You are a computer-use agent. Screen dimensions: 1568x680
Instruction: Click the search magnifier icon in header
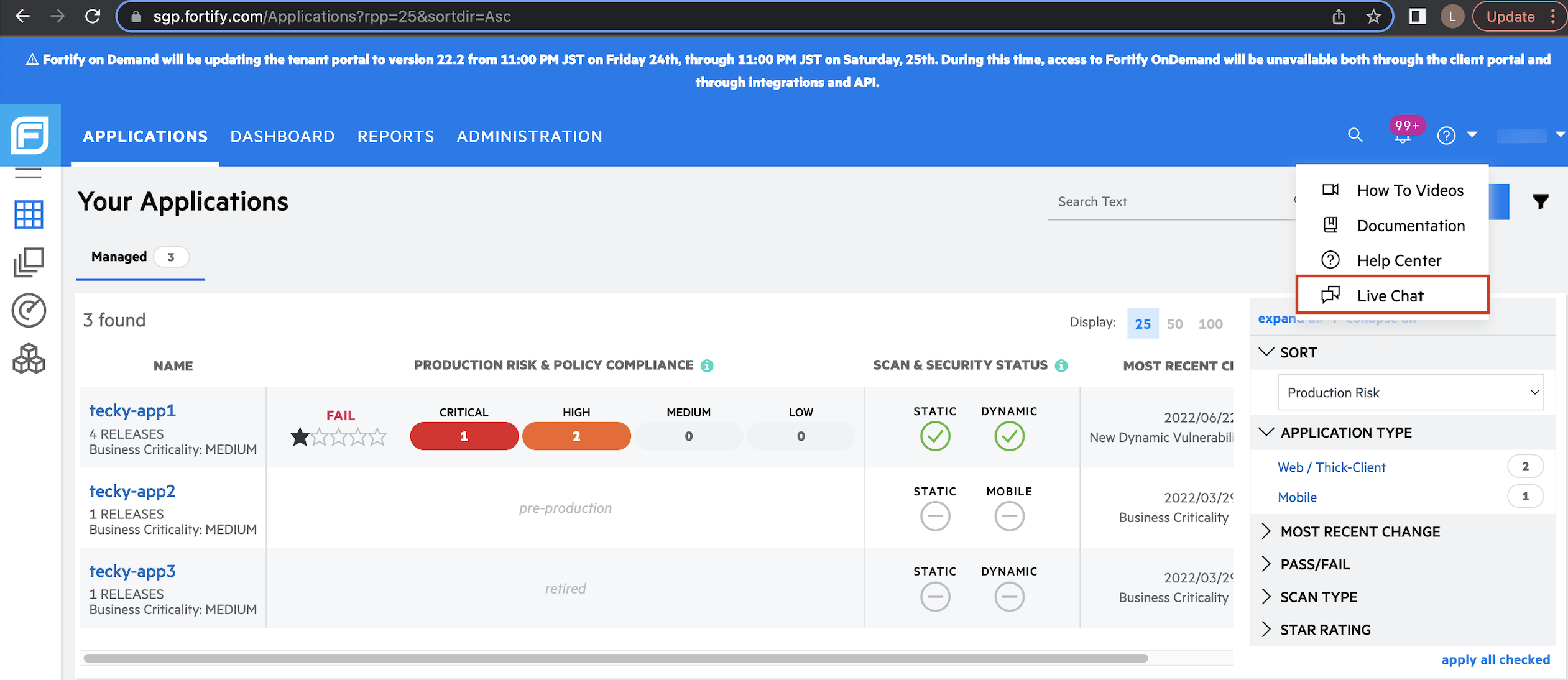[1355, 135]
